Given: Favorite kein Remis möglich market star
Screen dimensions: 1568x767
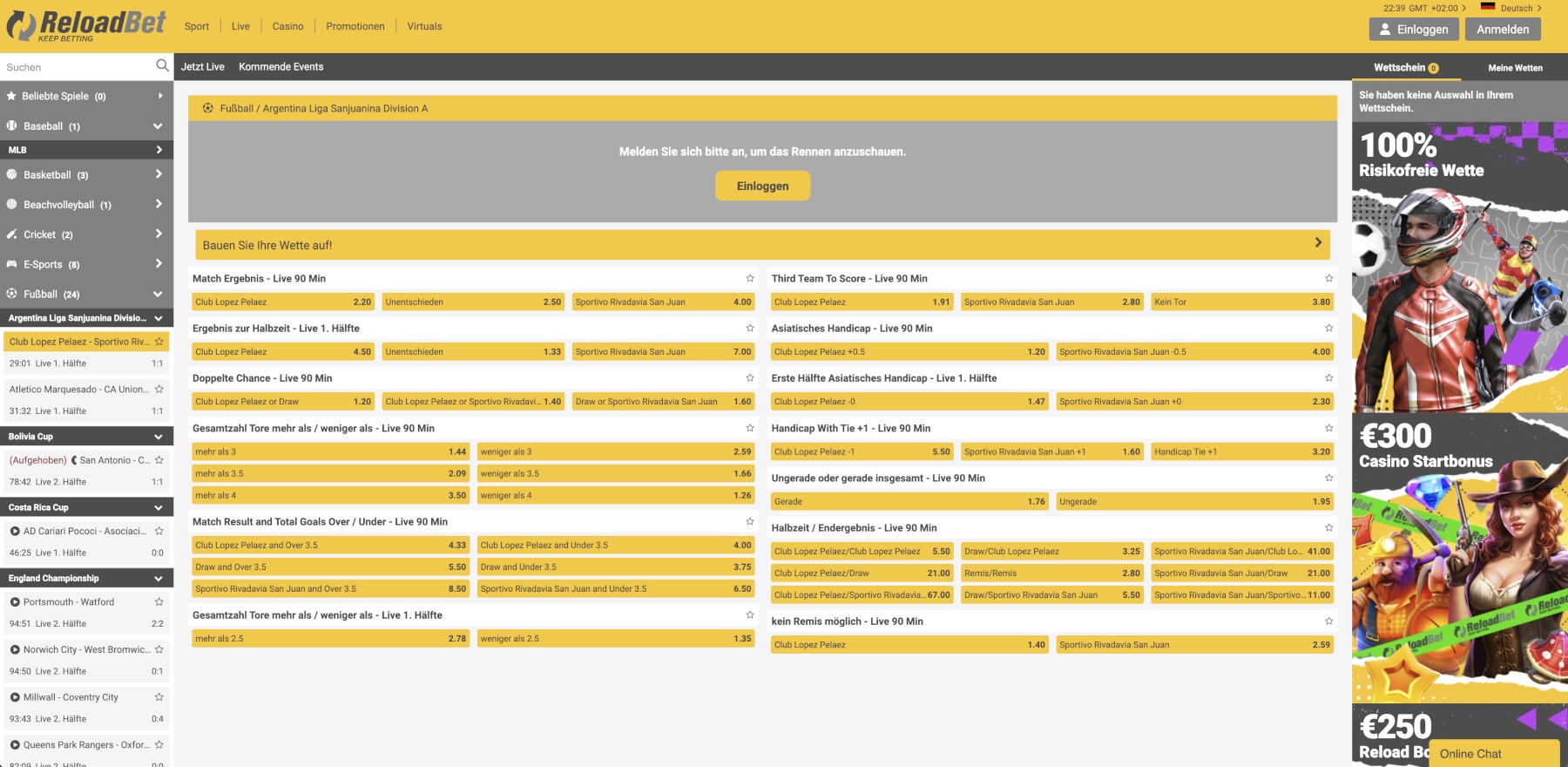Looking at the screenshot, I should point(1328,621).
